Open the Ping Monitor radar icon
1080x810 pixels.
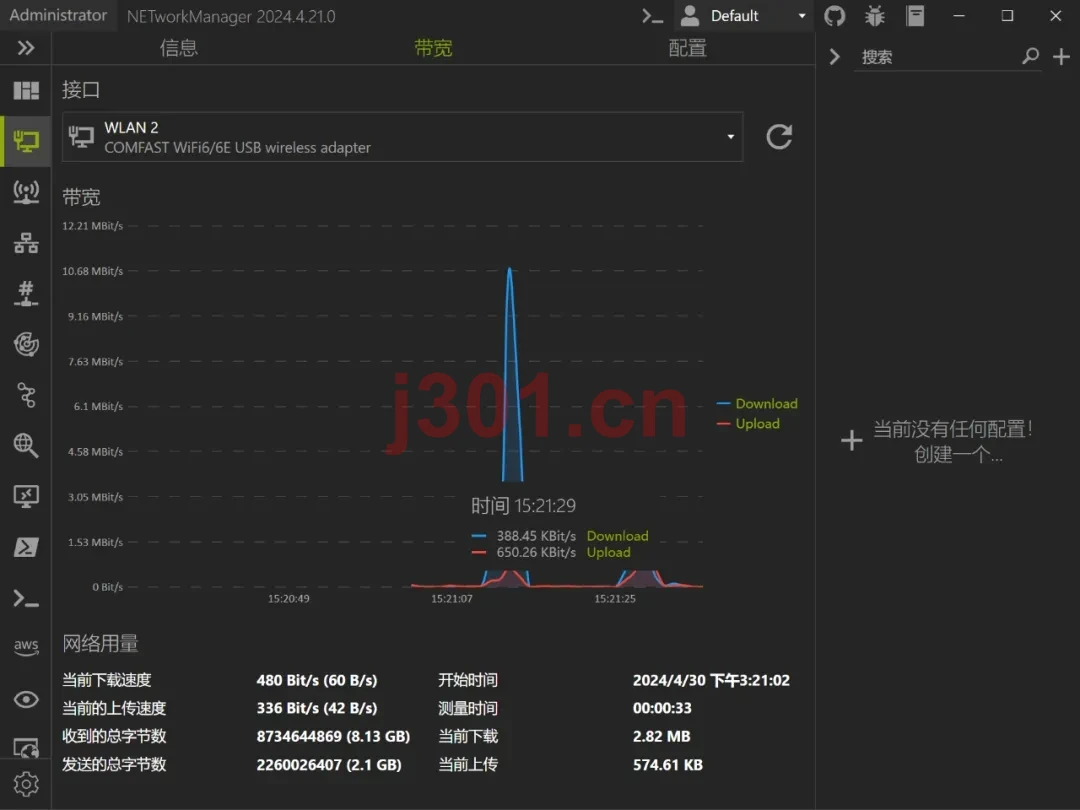(x=25, y=344)
